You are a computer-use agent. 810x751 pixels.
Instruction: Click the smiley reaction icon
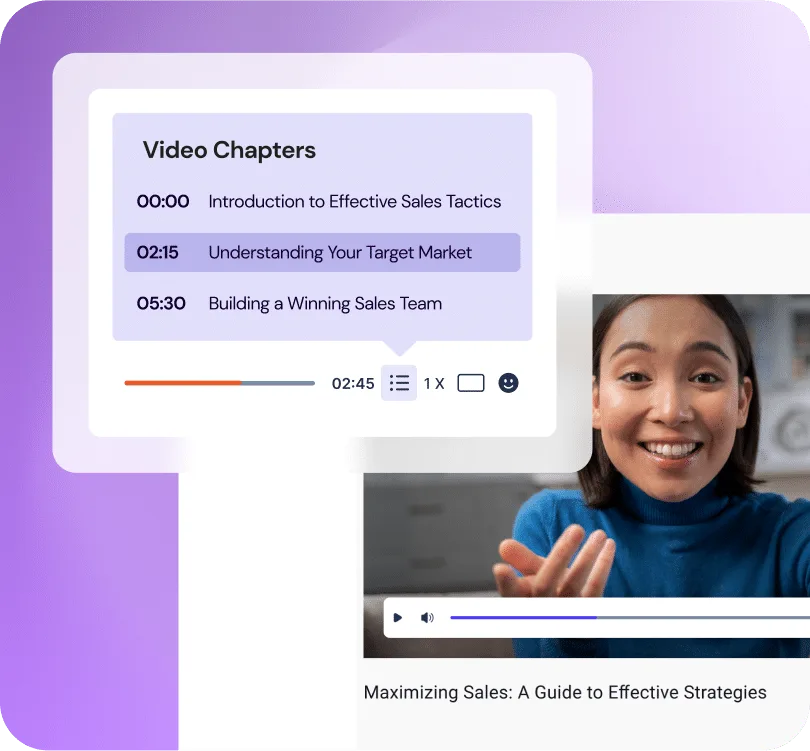point(508,383)
